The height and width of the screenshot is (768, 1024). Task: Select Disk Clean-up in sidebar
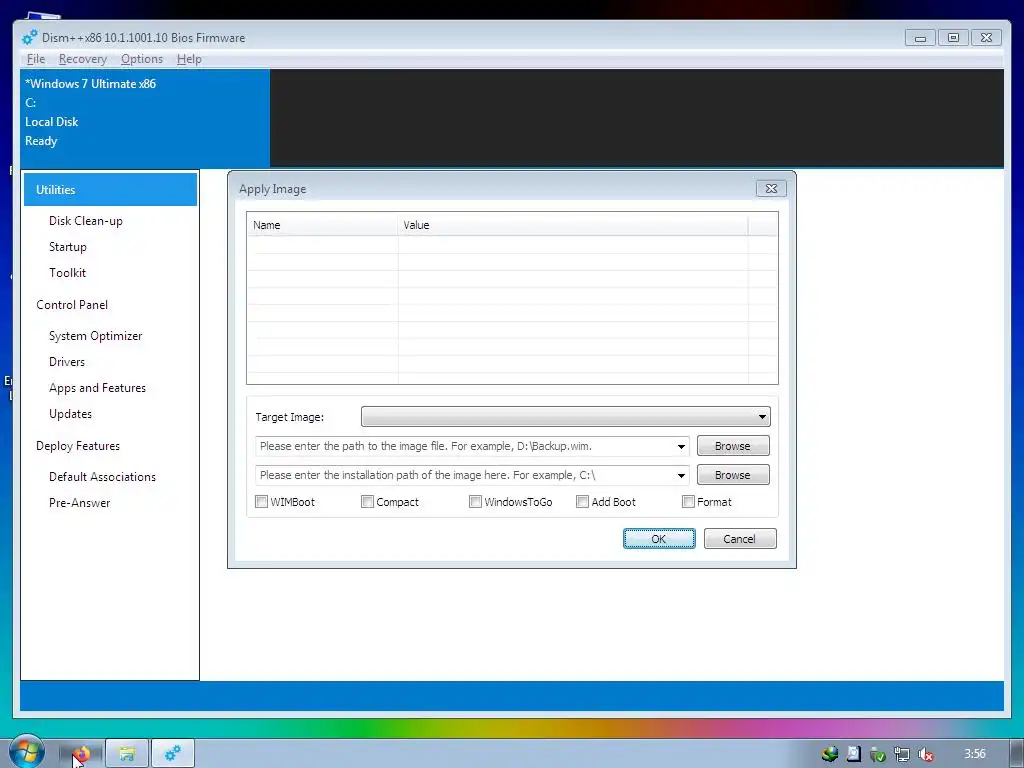(86, 221)
